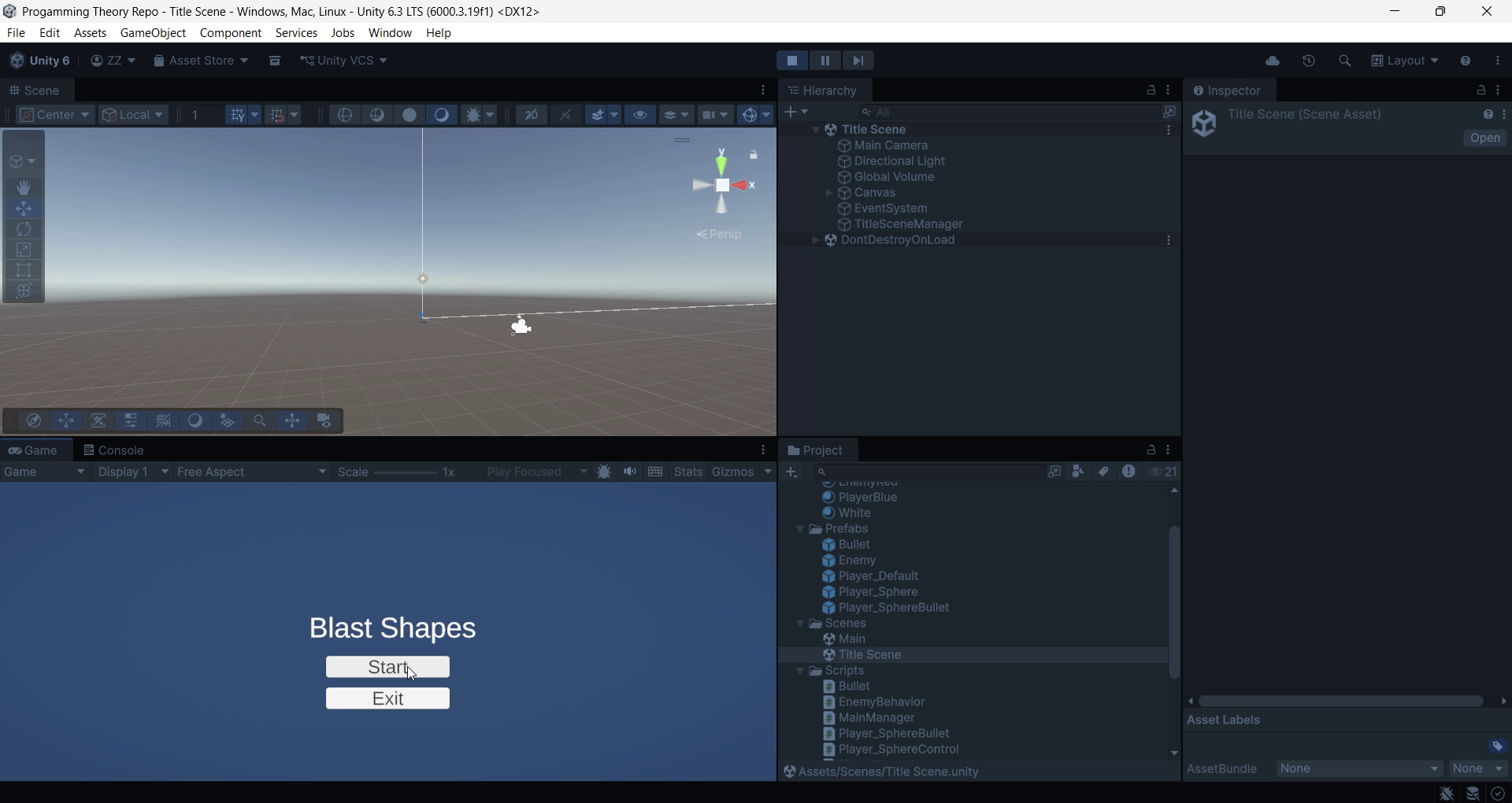Toggle shaded lit draw mode icon

tap(442, 115)
